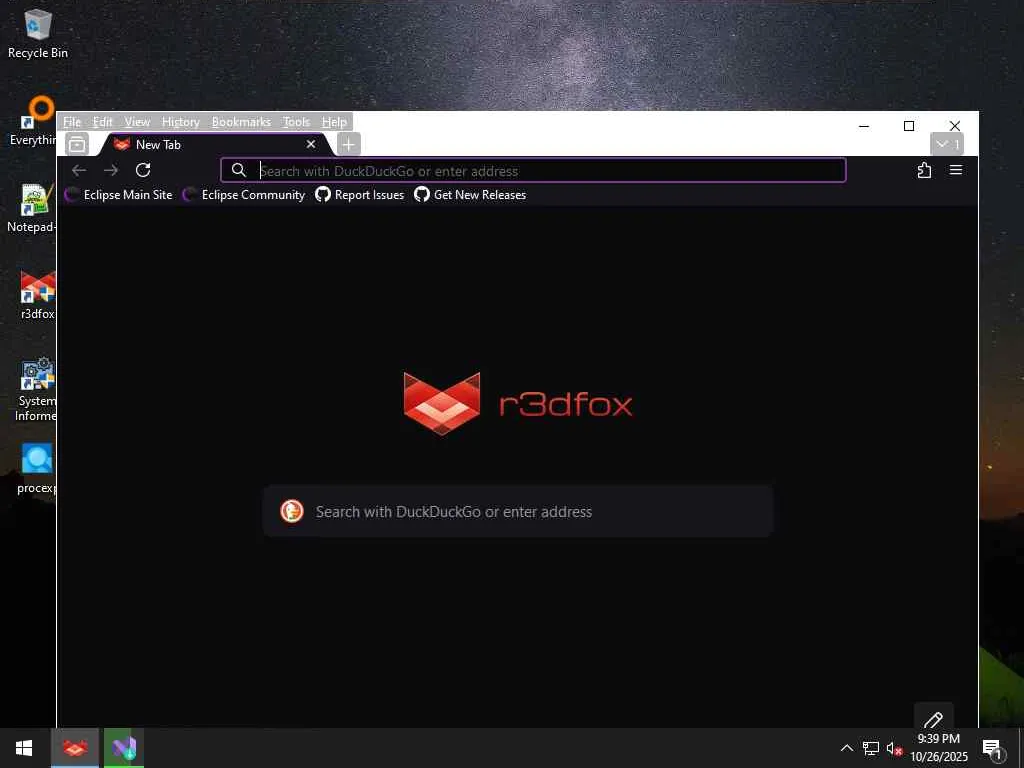The height and width of the screenshot is (768, 1024).
Task: Open the Firefox View icon left of tabs
Action: pyautogui.click(x=77, y=144)
